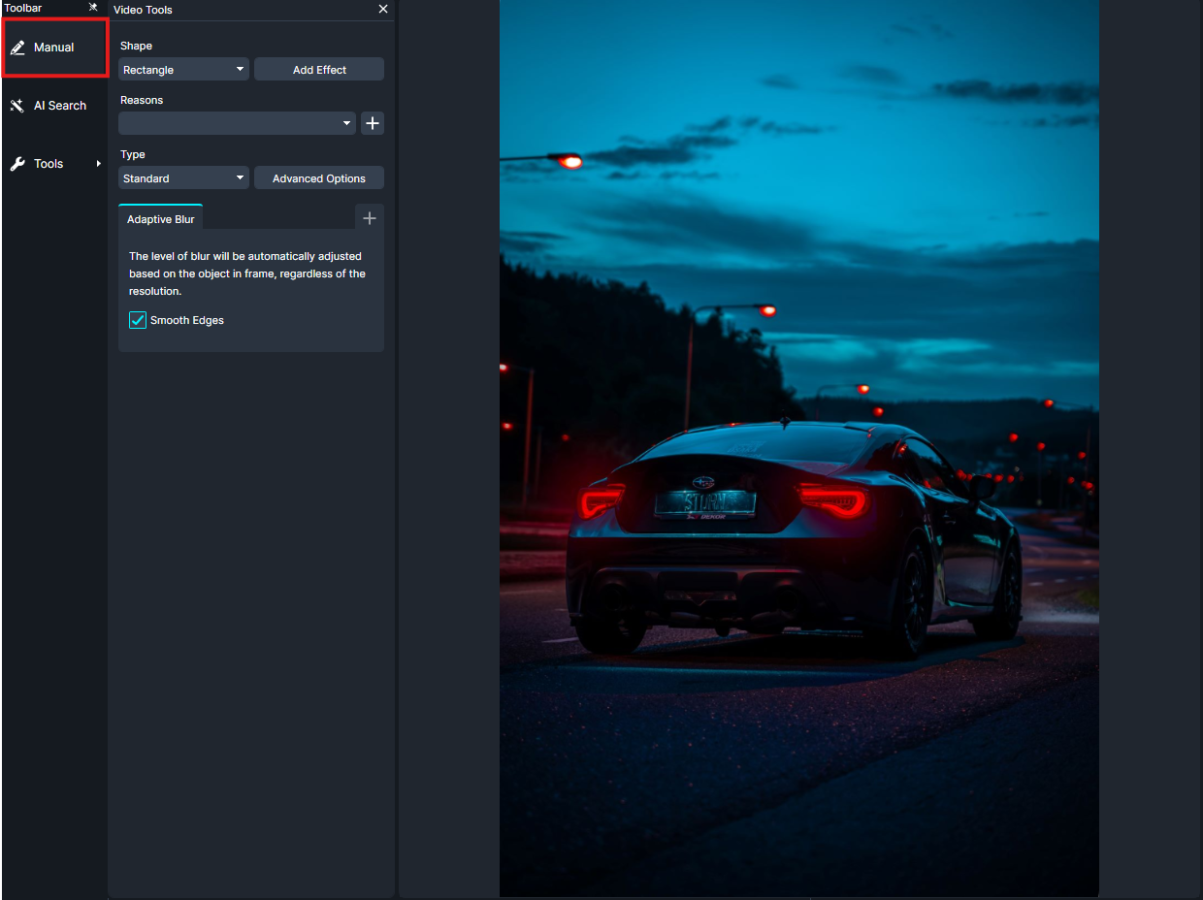The height and width of the screenshot is (900, 1203).
Task: Open the Shape dropdown showing Rectangle
Action: pos(184,70)
